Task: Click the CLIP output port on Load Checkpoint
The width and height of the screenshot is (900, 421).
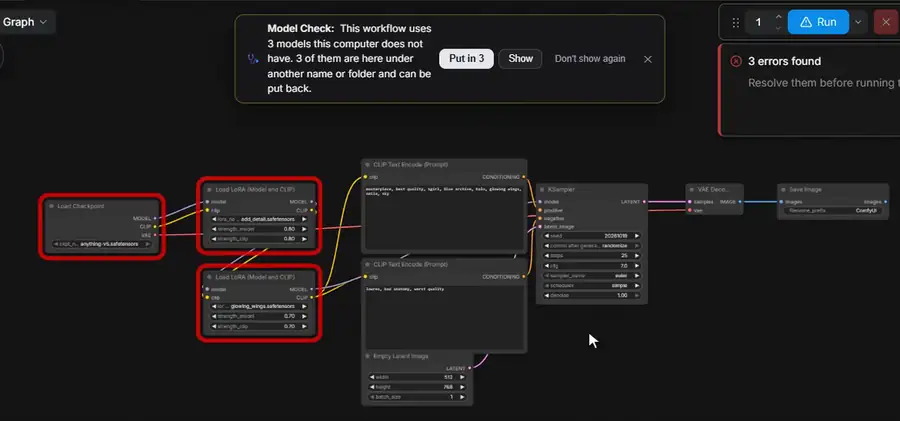Action: click(x=155, y=226)
